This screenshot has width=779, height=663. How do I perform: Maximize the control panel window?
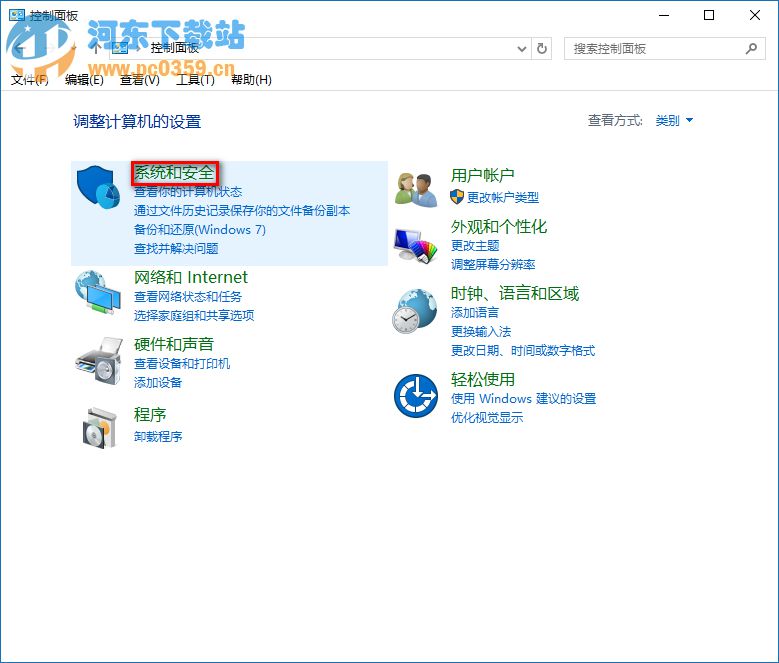click(x=709, y=15)
